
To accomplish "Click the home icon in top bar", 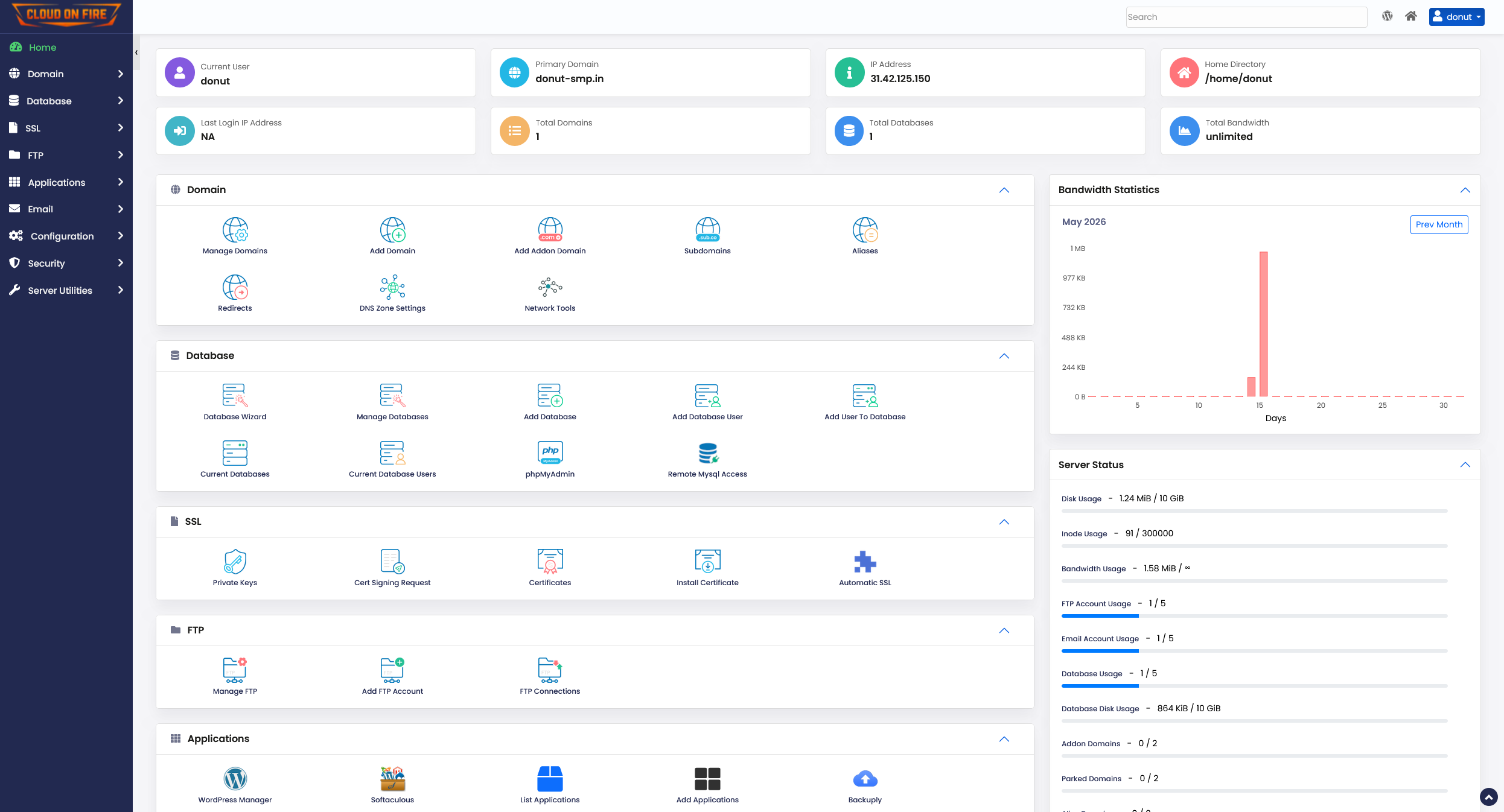I will tap(1410, 16).
